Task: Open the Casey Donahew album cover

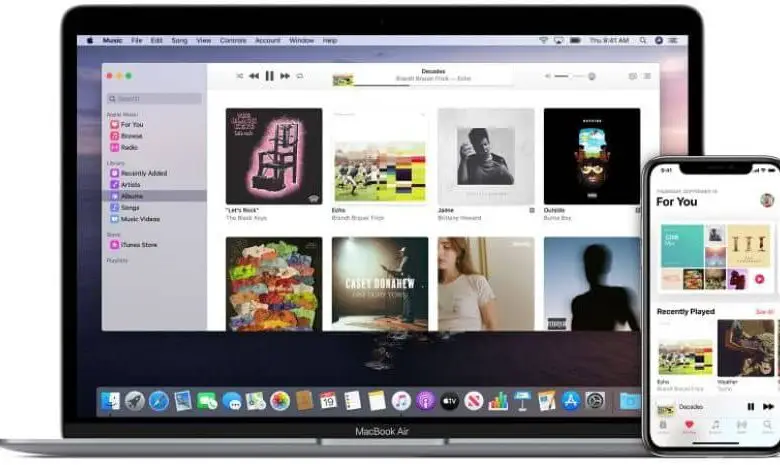Action: tap(380, 283)
